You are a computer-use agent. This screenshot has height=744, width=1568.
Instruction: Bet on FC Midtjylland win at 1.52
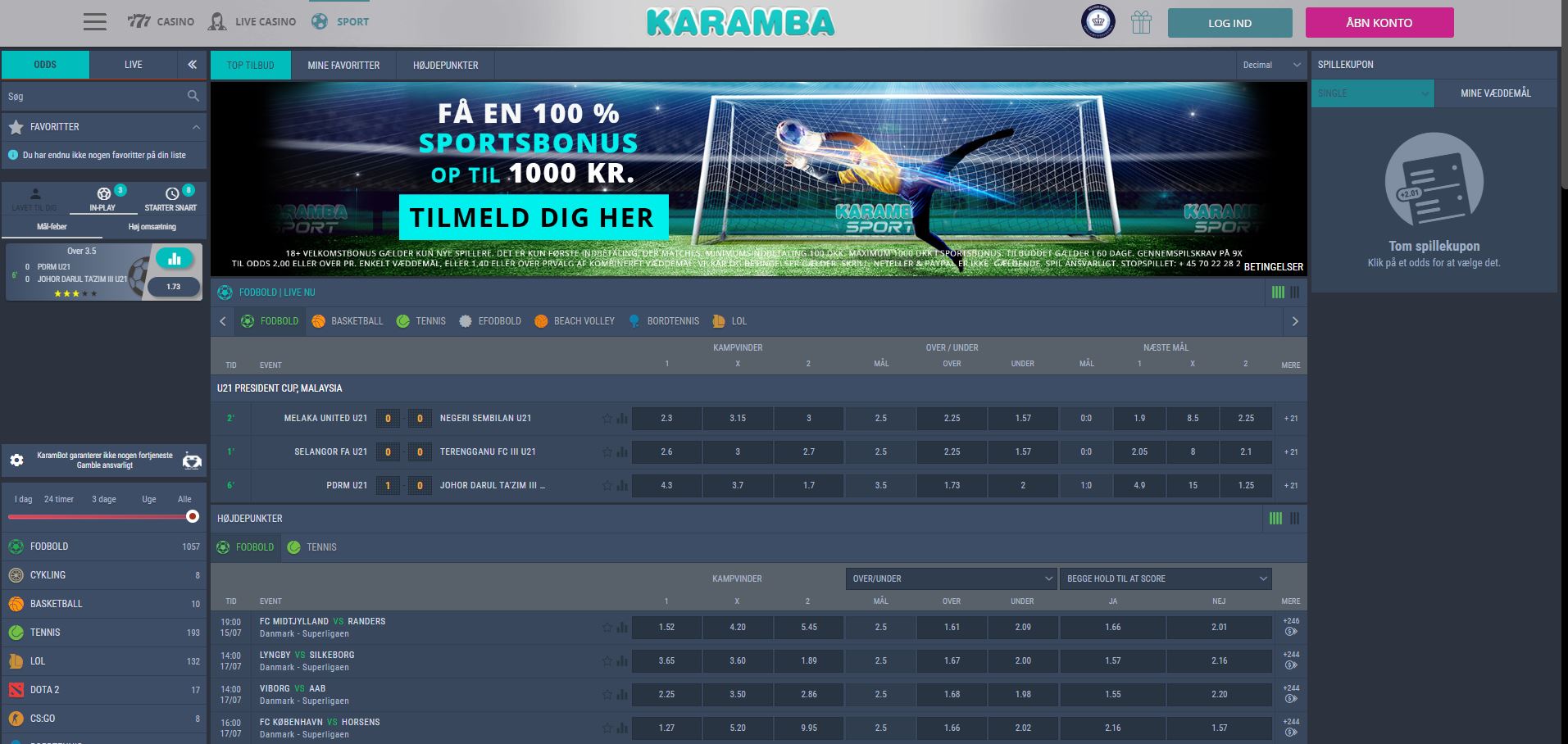[666, 628]
